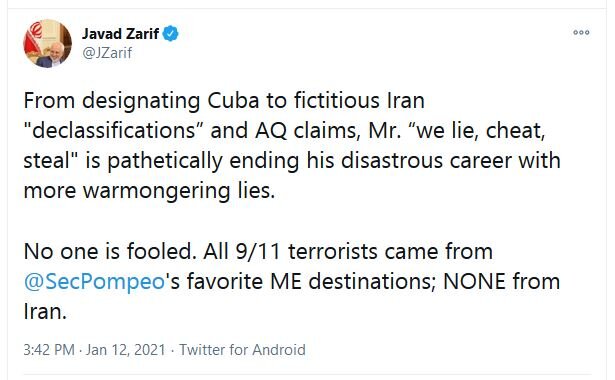Click the final word "Iran." in tweet

pos(45,312)
